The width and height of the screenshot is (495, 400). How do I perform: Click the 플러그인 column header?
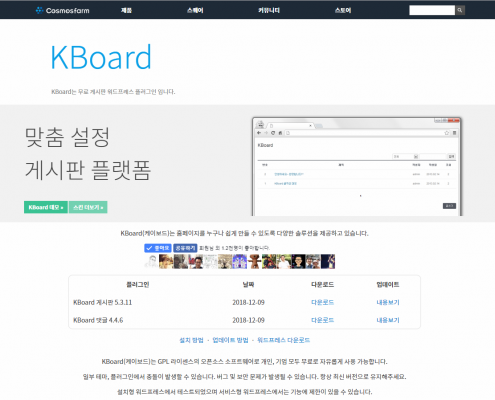(138, 284)
